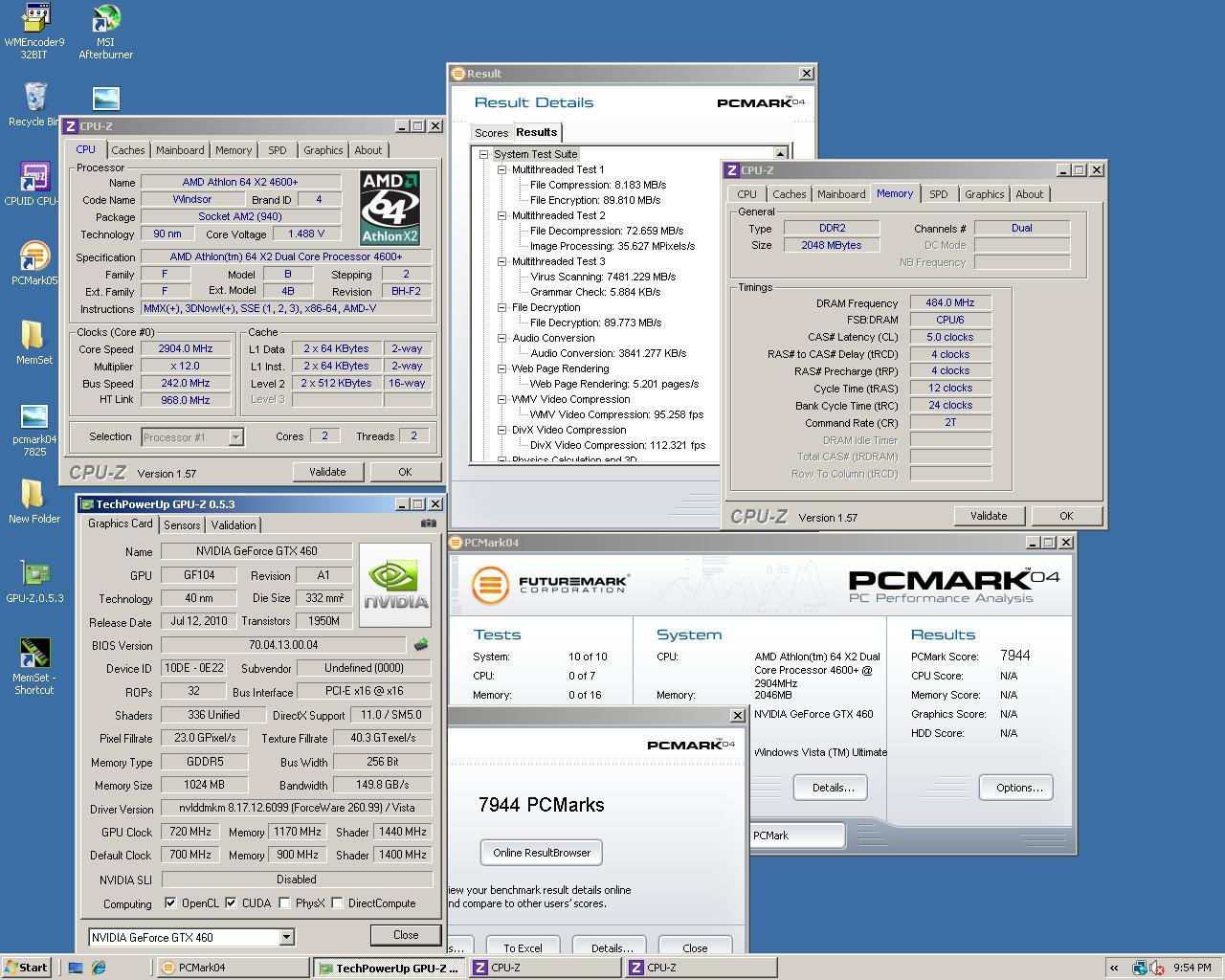This screenshot has height=980, width=1225.
Task: Collapse Multithreaded Test 2 node
Action: click(501, 215)
